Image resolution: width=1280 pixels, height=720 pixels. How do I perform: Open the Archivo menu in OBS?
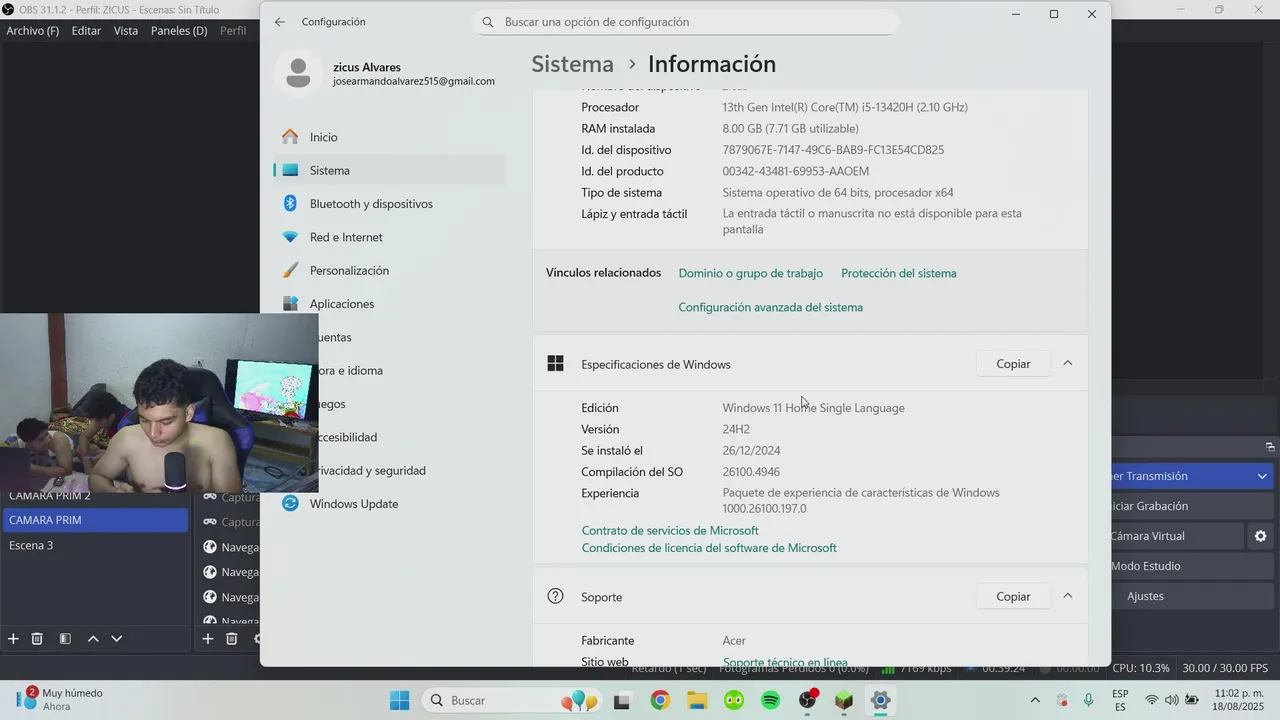point(33,31)
